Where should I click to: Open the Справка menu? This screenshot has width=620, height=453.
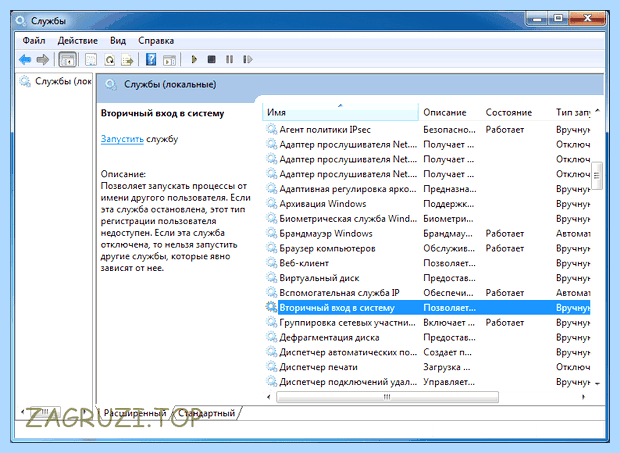[x=156, y=41]
